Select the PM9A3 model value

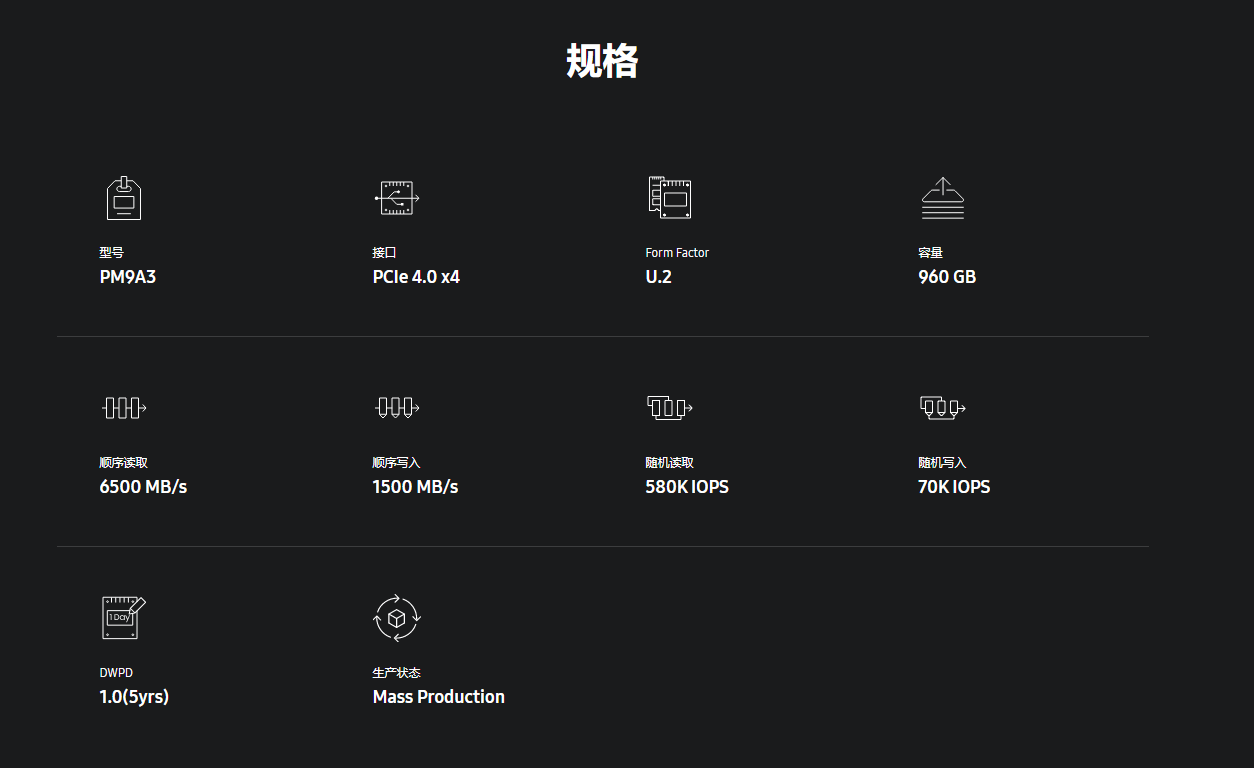tap(128, 277)
